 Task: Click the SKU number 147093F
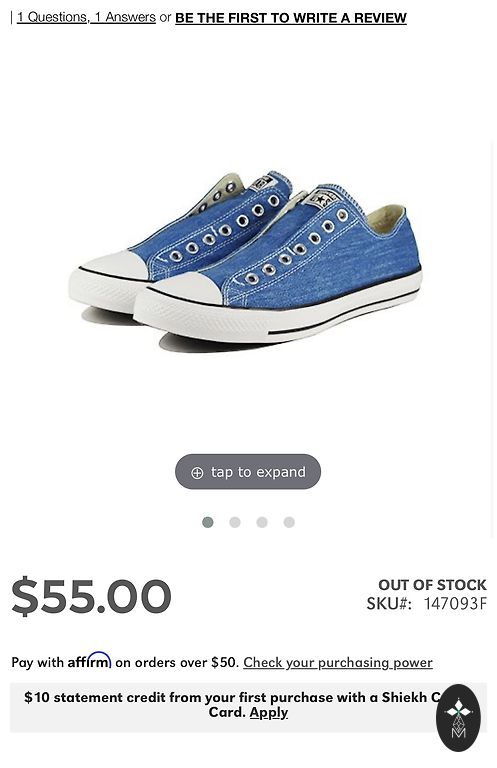pyautogui.click(x=455, y=603)
